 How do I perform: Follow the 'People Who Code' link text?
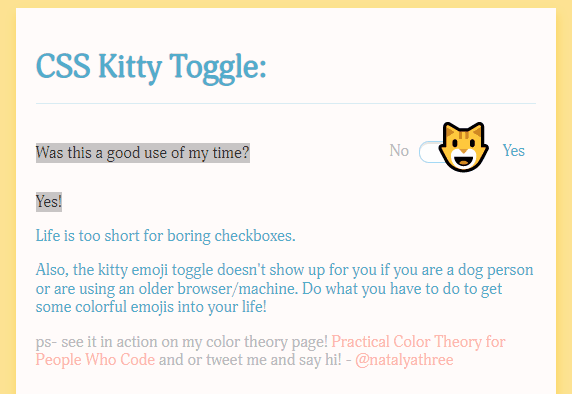[x=95, y=360]
